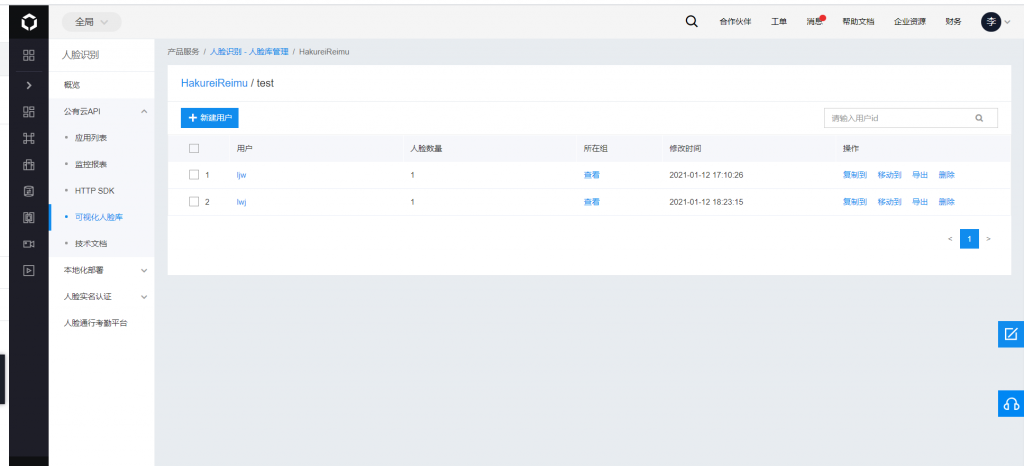Image resolution: width=1024 pixels, height=466 pixels.
Task: Click the looped-corner command-style icon in dark sidebar
Action: pyautogui.click(x=29, y=138)
